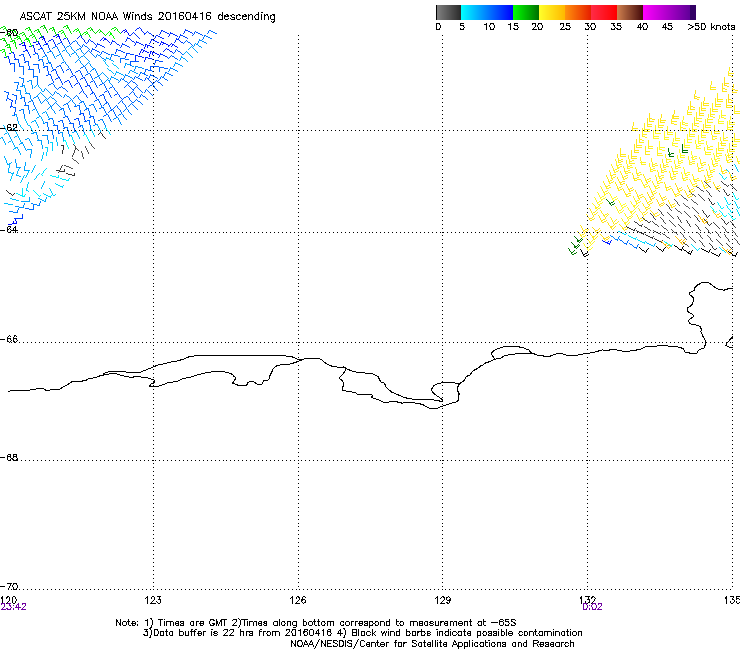740x650 pixels.
Task: Click the '120' longitude label
Action: point(9,599)
